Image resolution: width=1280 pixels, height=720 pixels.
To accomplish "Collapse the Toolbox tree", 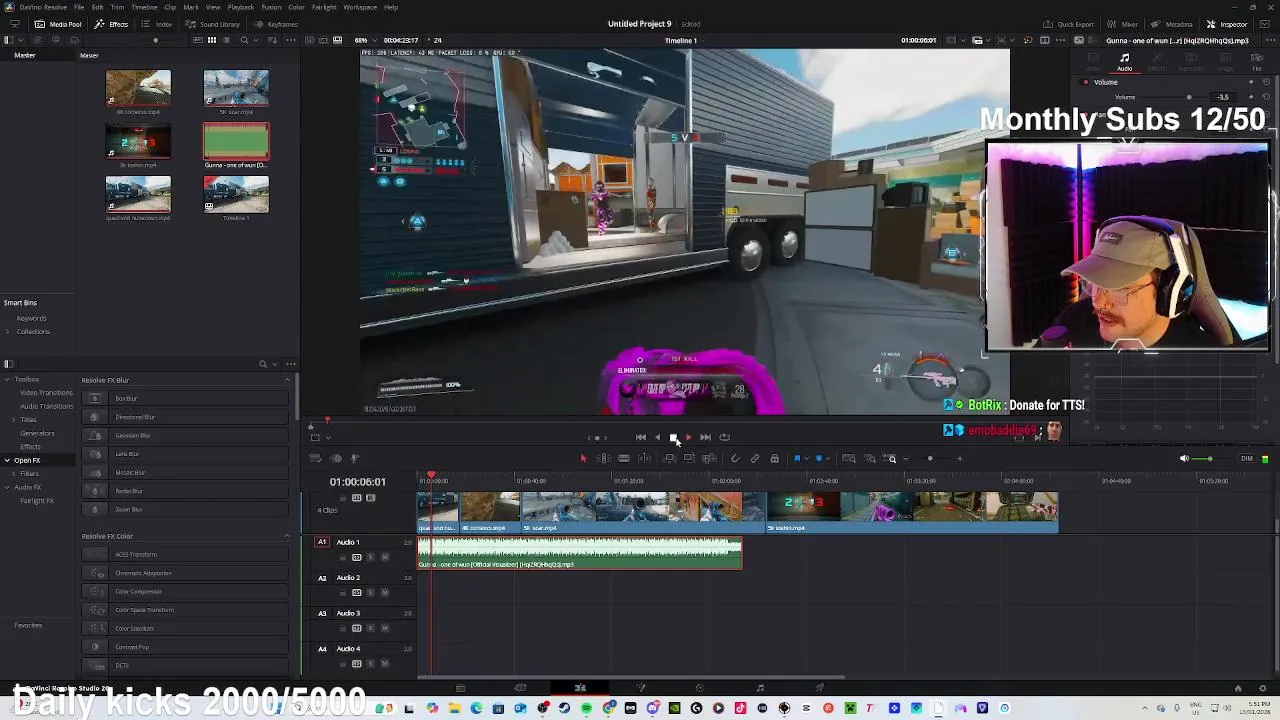I will [x=7, y=380].
